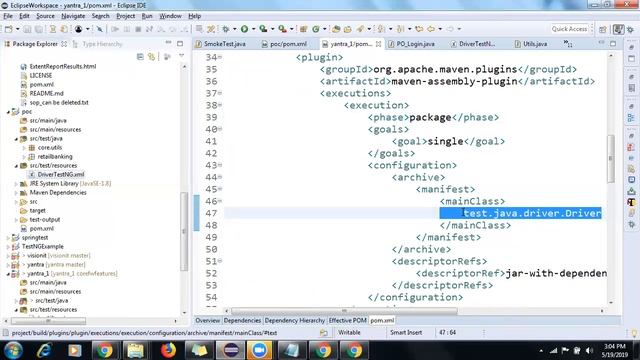Minimize the Package Explorer view
This screenshot has width=640, height=360.
click(169, 43)
